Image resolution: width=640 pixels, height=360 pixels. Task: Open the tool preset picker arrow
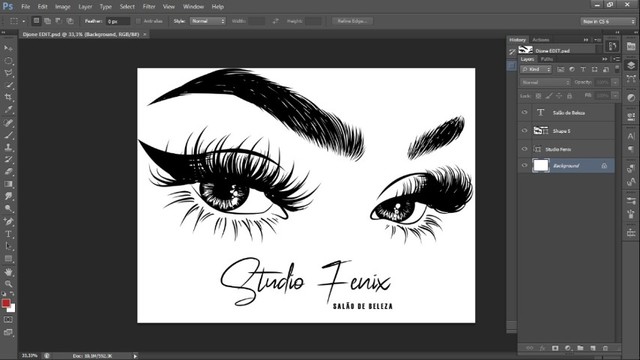point(24,21)
